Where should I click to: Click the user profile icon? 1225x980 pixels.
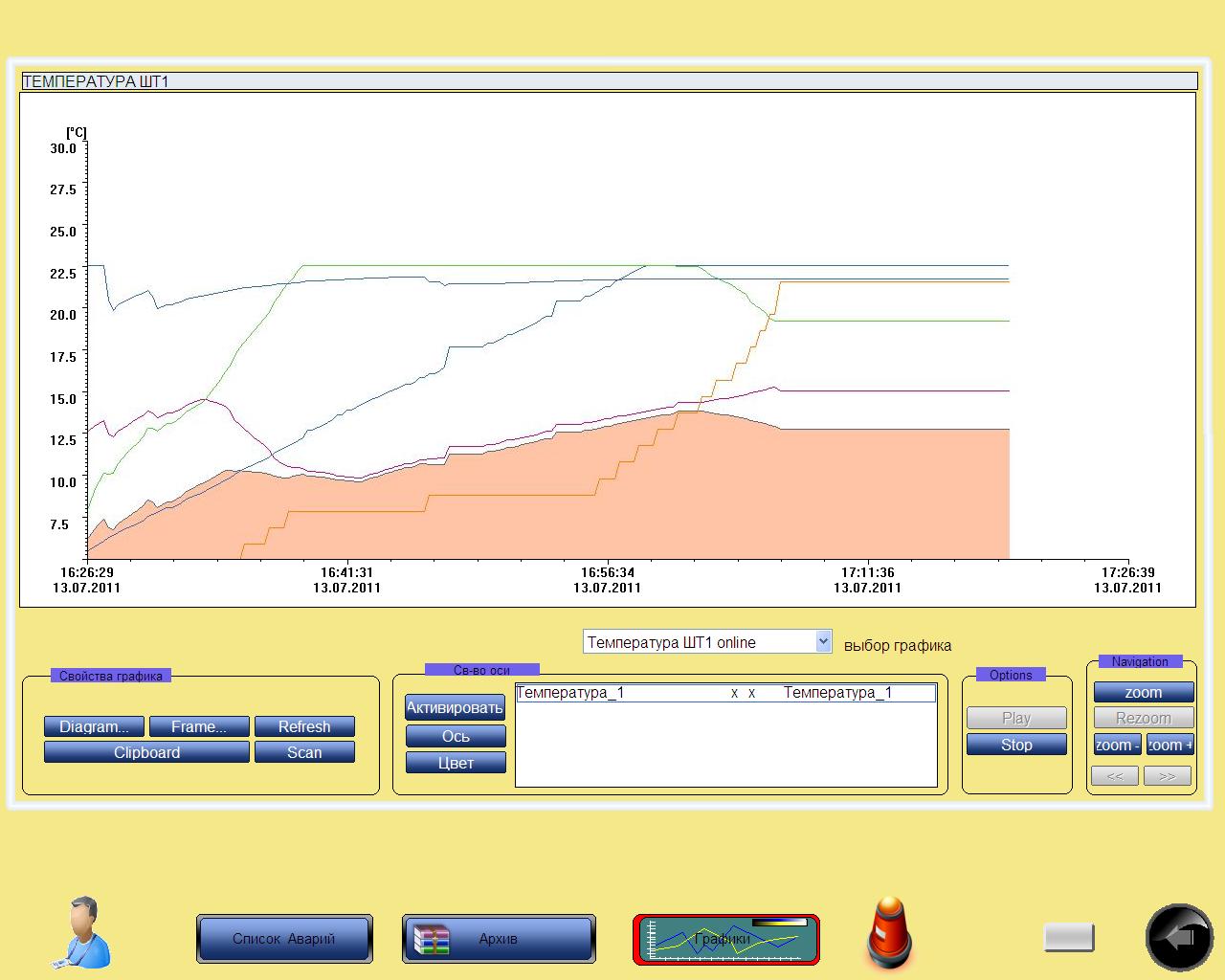click(x=83, y=932)
